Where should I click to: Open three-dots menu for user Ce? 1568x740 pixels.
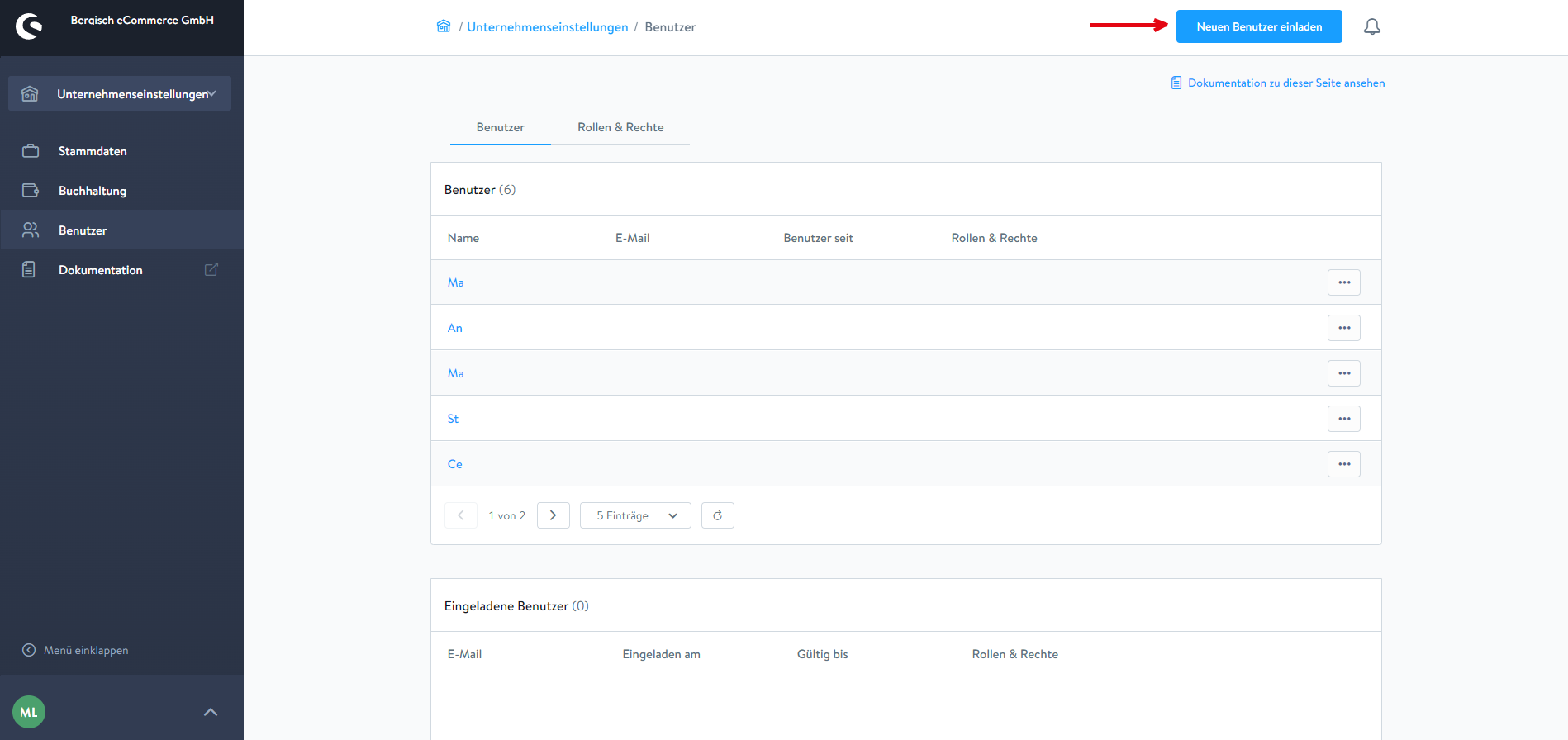tap(1343, 464)
